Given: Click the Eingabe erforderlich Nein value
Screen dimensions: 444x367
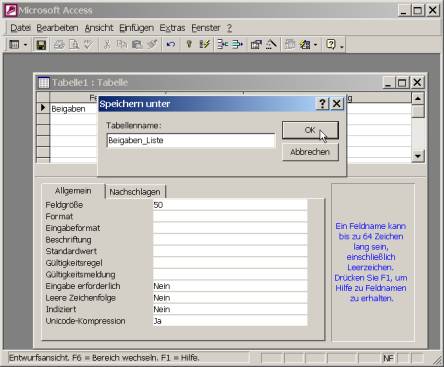Looking at the screenshot, I should tap(230, 286).
